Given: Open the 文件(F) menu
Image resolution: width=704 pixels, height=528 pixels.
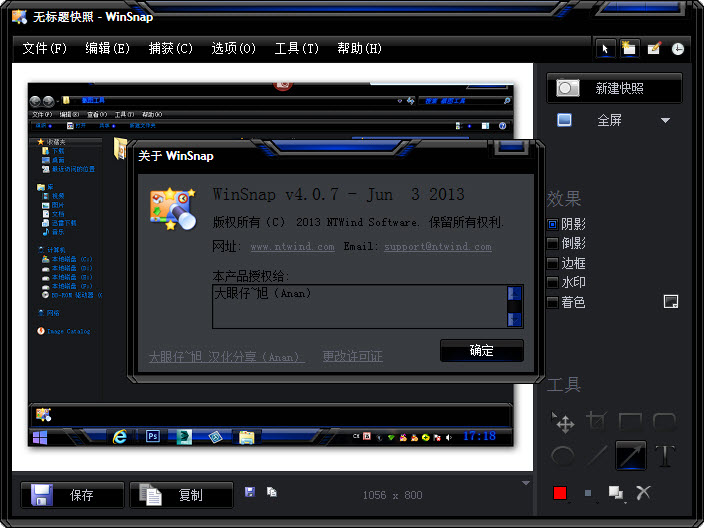Looking at the screenshot, I should pyautogui.click(x=44, y=48).
